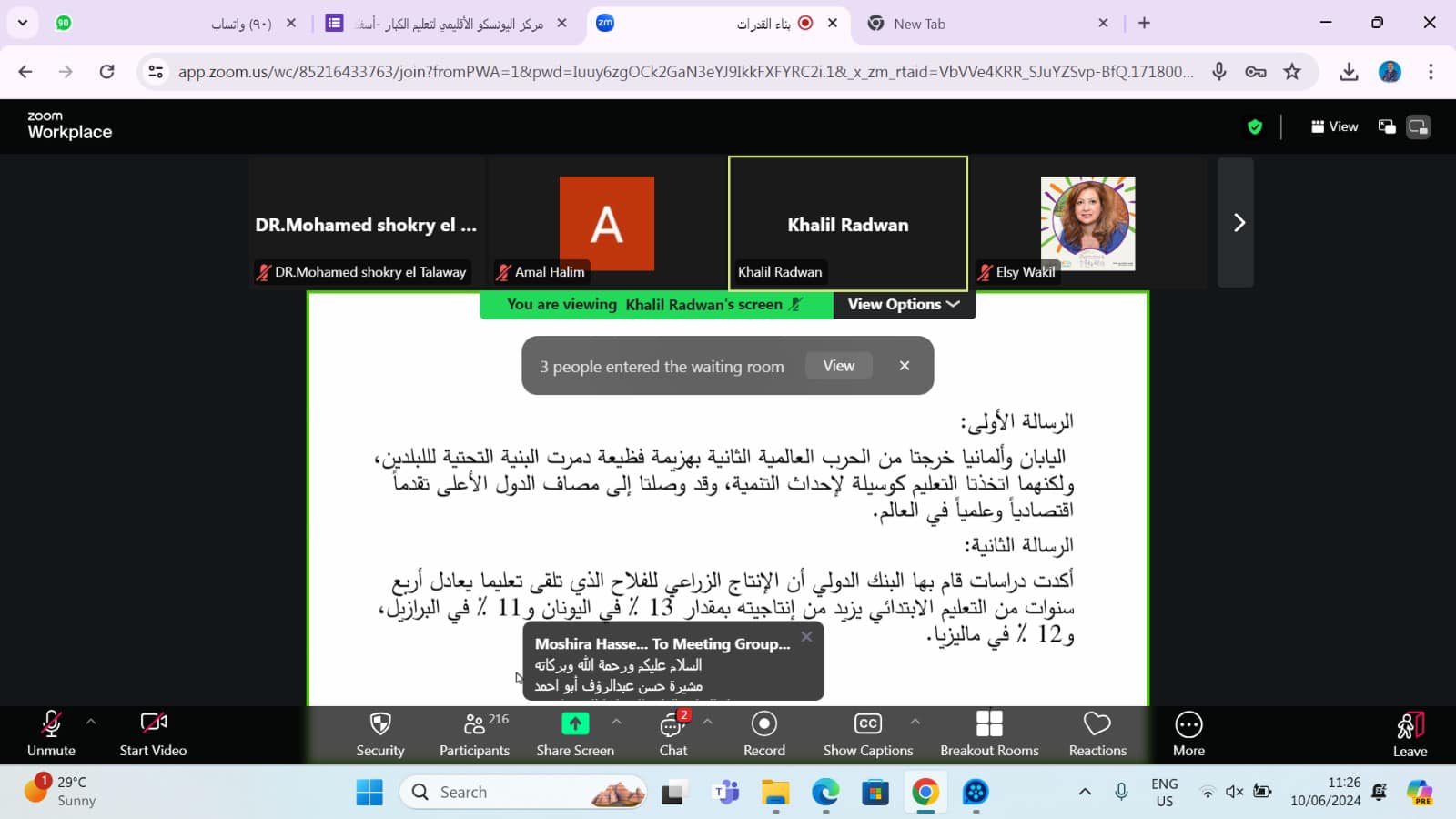Expand caption options arrow beside Show Captions
This screenshot has width=1456, height=819.
point(915,721)
